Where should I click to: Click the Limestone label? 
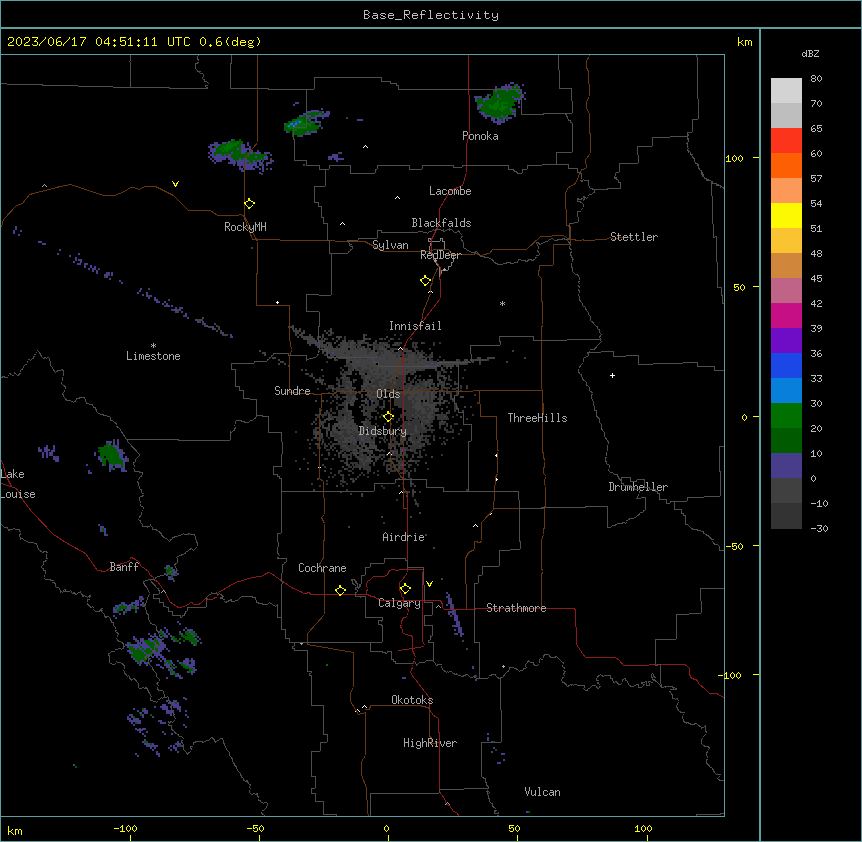[x=153, y=356]
